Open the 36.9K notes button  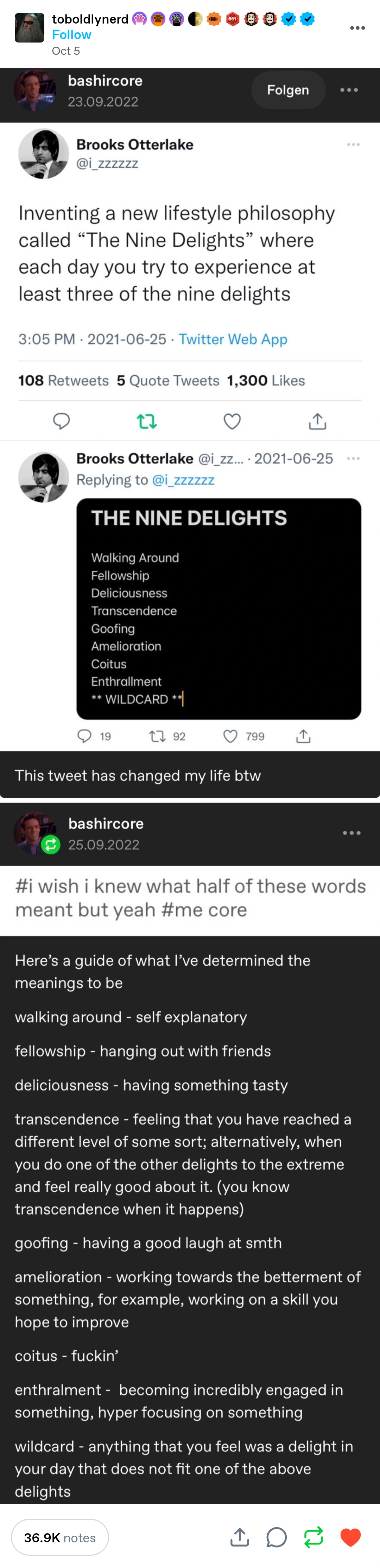click(x=60, y=1537)
